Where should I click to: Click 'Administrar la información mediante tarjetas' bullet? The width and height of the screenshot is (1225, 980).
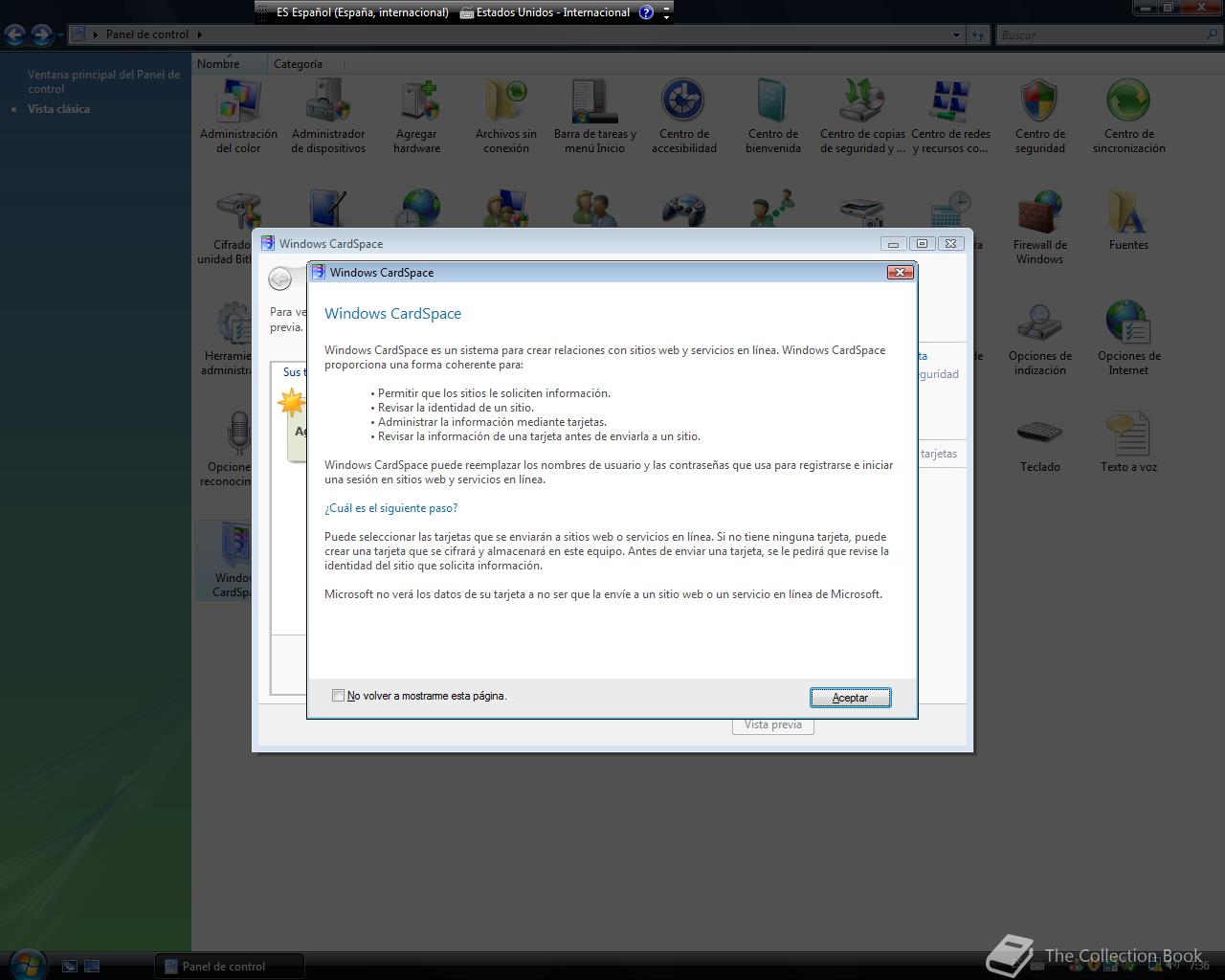492,422
